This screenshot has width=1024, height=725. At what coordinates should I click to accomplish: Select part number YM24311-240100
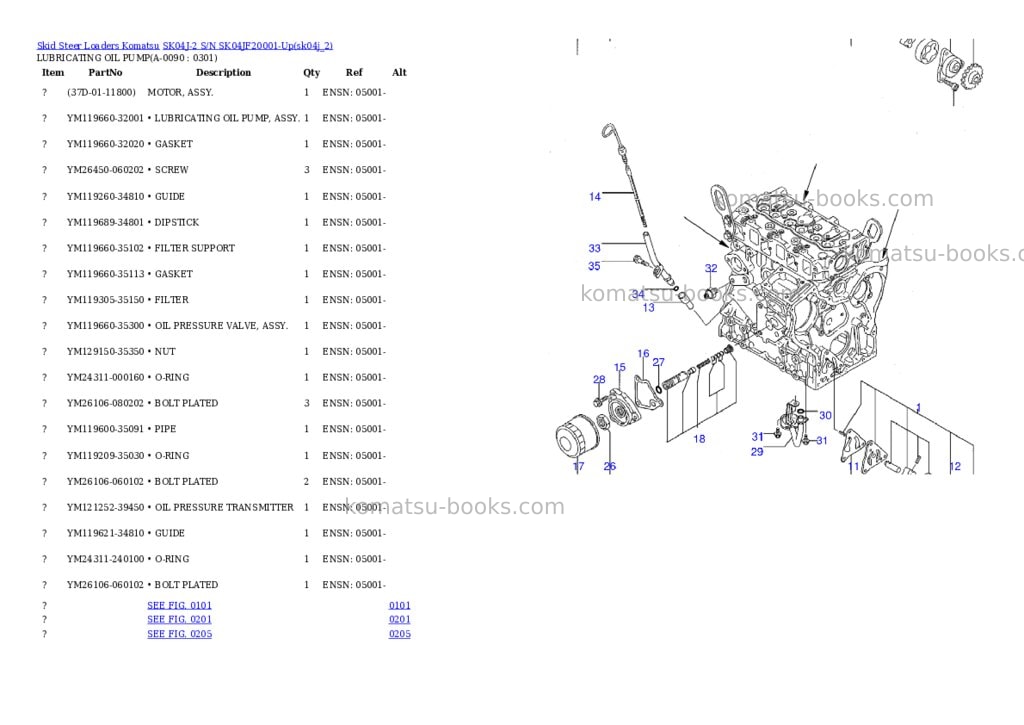click(x=105, y=559)
